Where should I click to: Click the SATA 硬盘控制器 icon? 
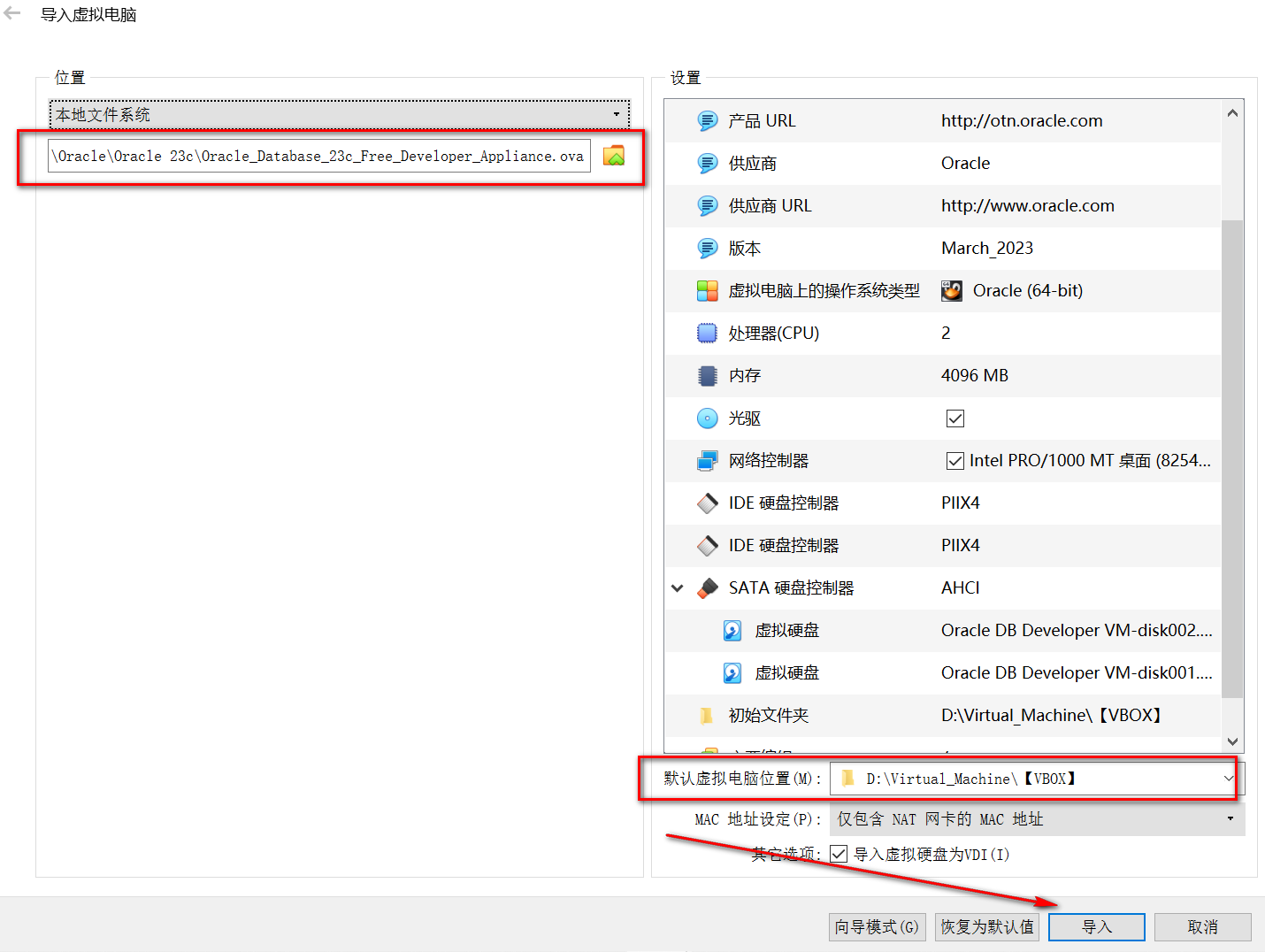(x=708, y=588)
